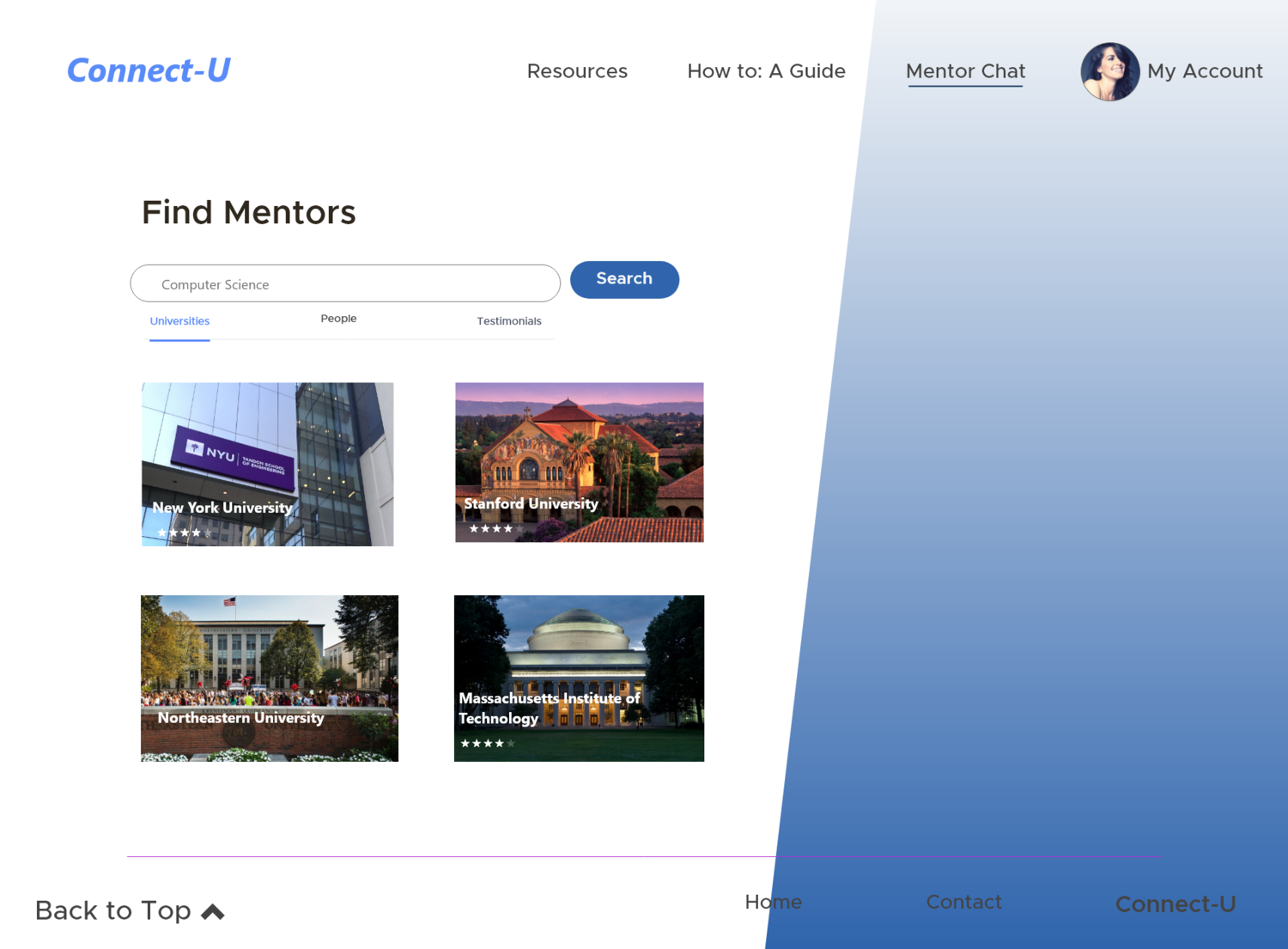Open My Account link
1288x949 pixels.
tap(1205, 71)
